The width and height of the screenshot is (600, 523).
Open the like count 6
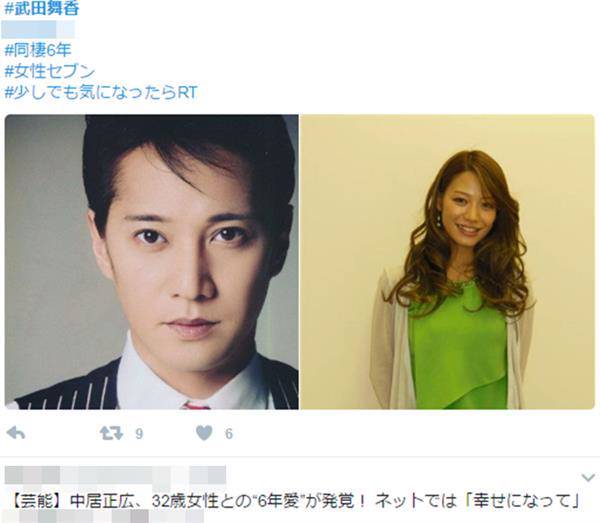[229, 433]
